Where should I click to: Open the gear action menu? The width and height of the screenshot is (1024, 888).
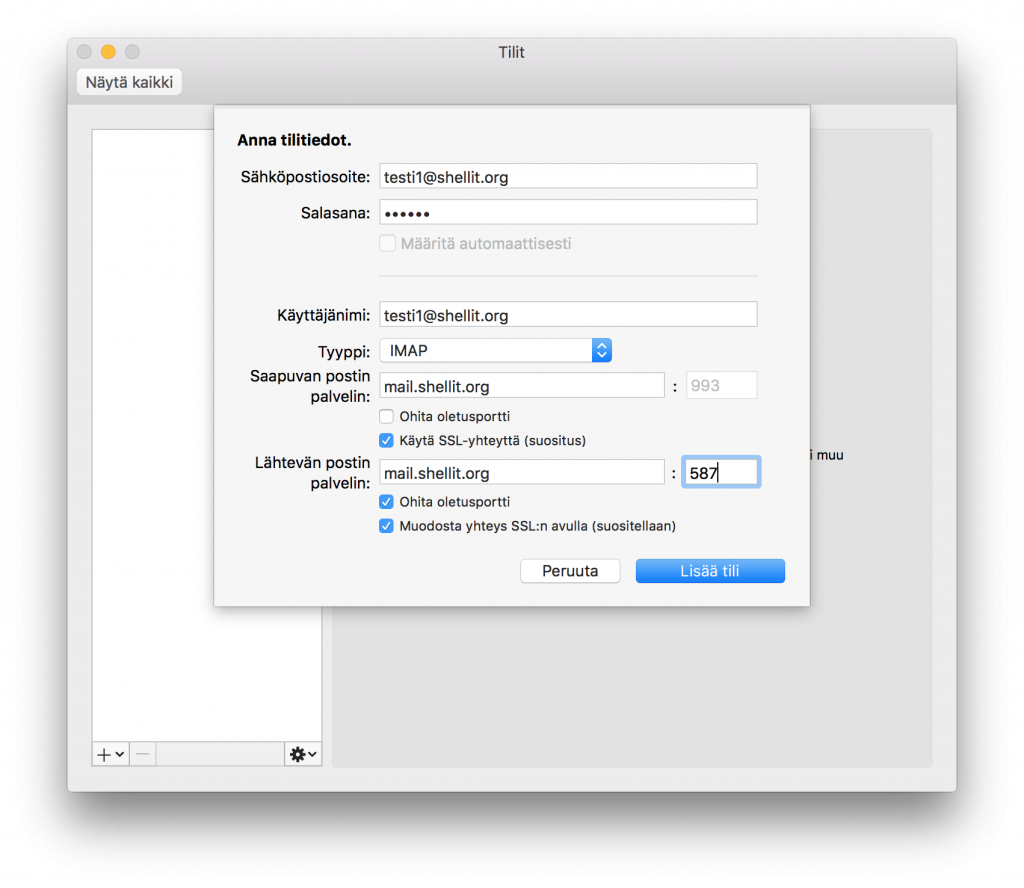[297, 753]
